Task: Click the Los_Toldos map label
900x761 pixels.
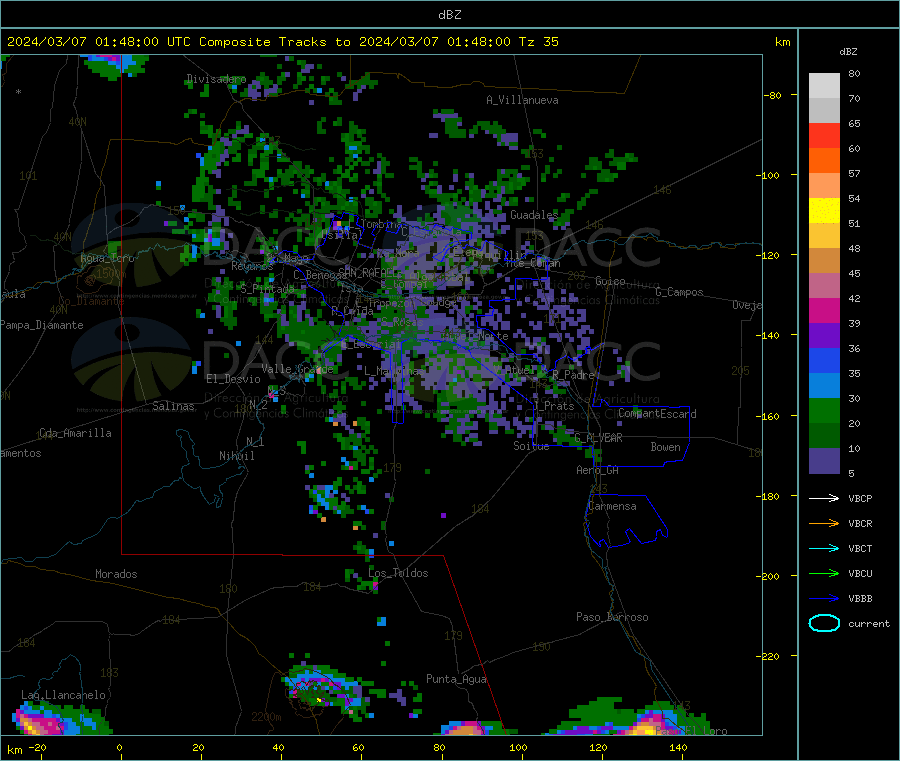Action: pos(398,573)
